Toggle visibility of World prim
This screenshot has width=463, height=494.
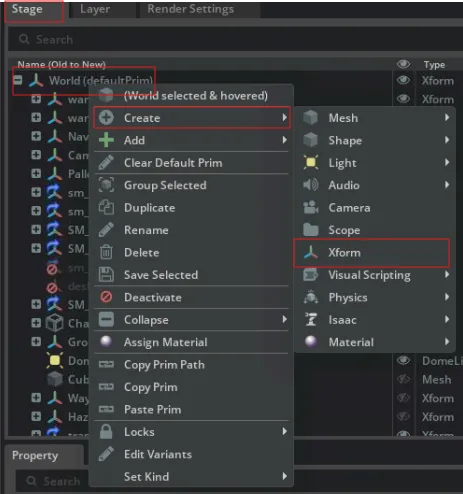click(403, 80)
